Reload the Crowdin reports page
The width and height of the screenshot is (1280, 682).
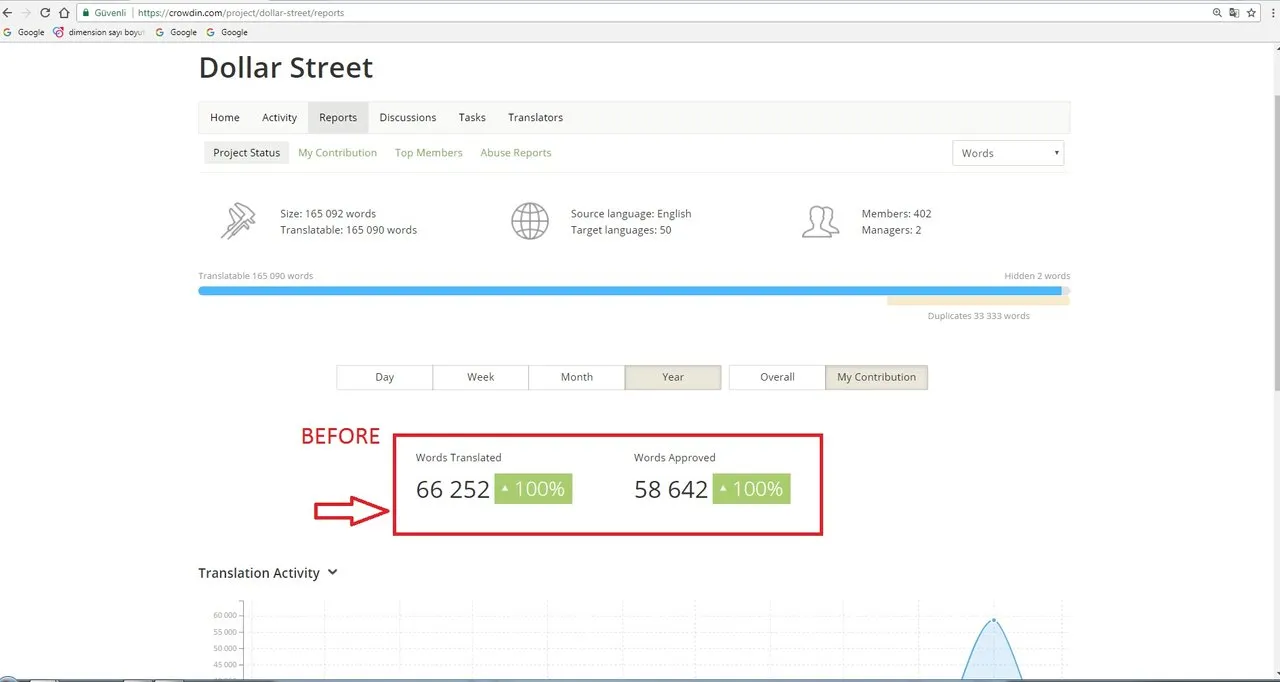(45, 13)
